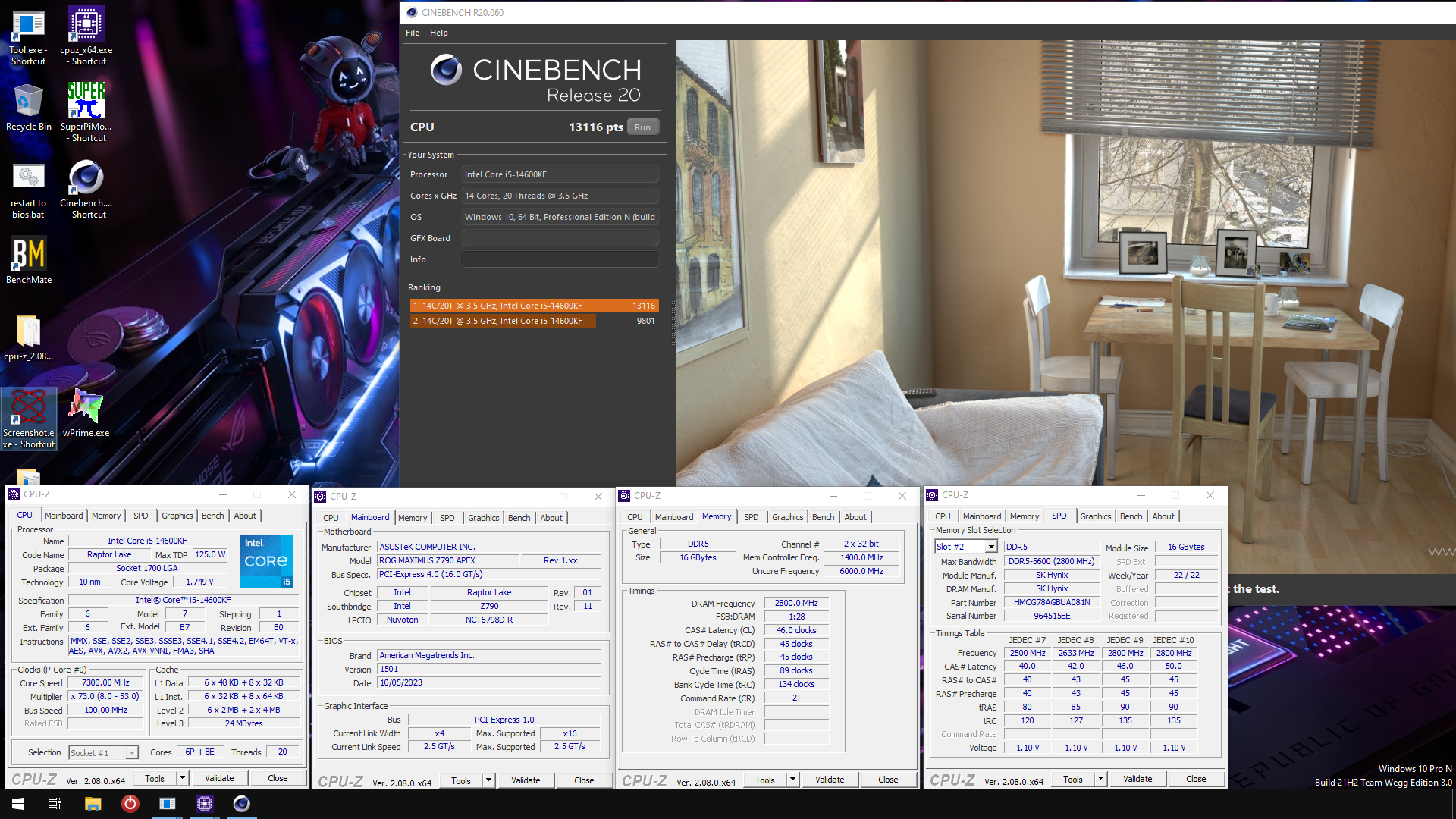
Task: Click the Threads count 20 field
Action: (x=282, y=752)
